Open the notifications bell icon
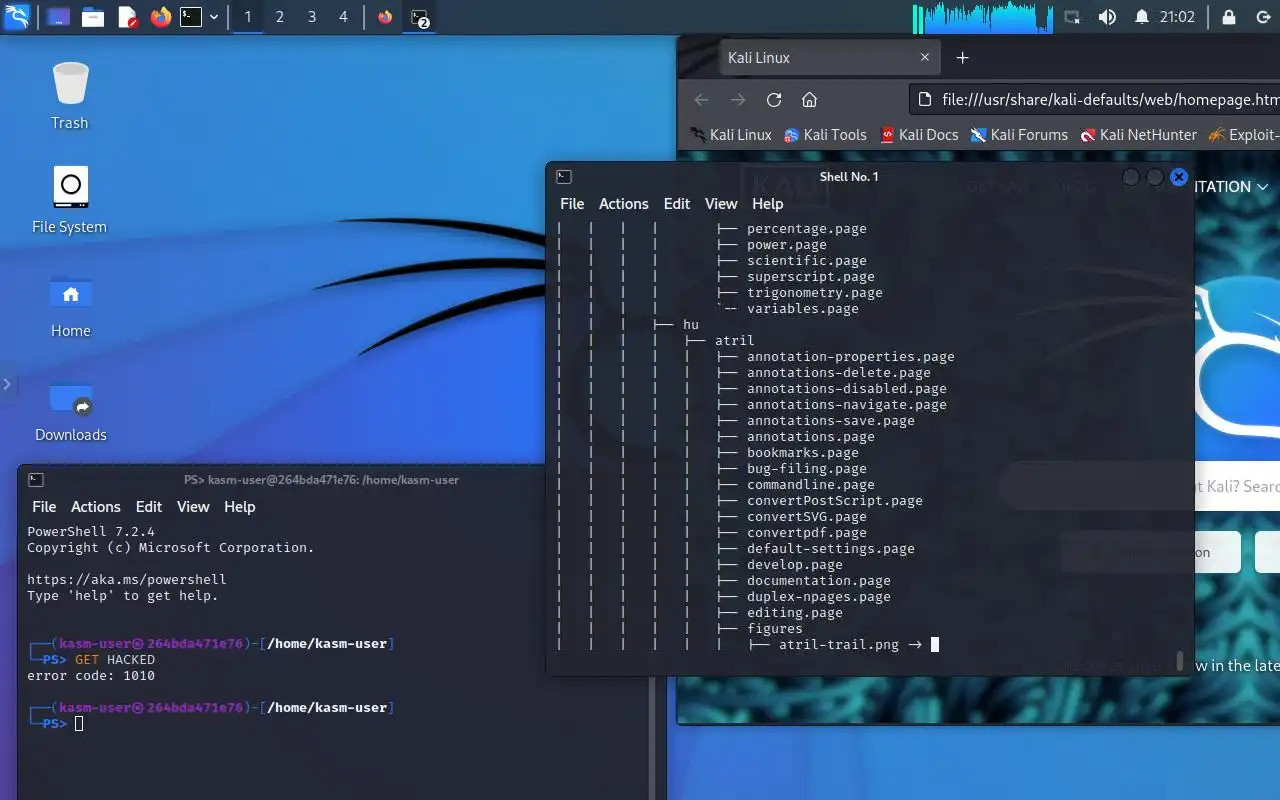This screenshot has height=800, width=1280. [x=1142, y=17]
